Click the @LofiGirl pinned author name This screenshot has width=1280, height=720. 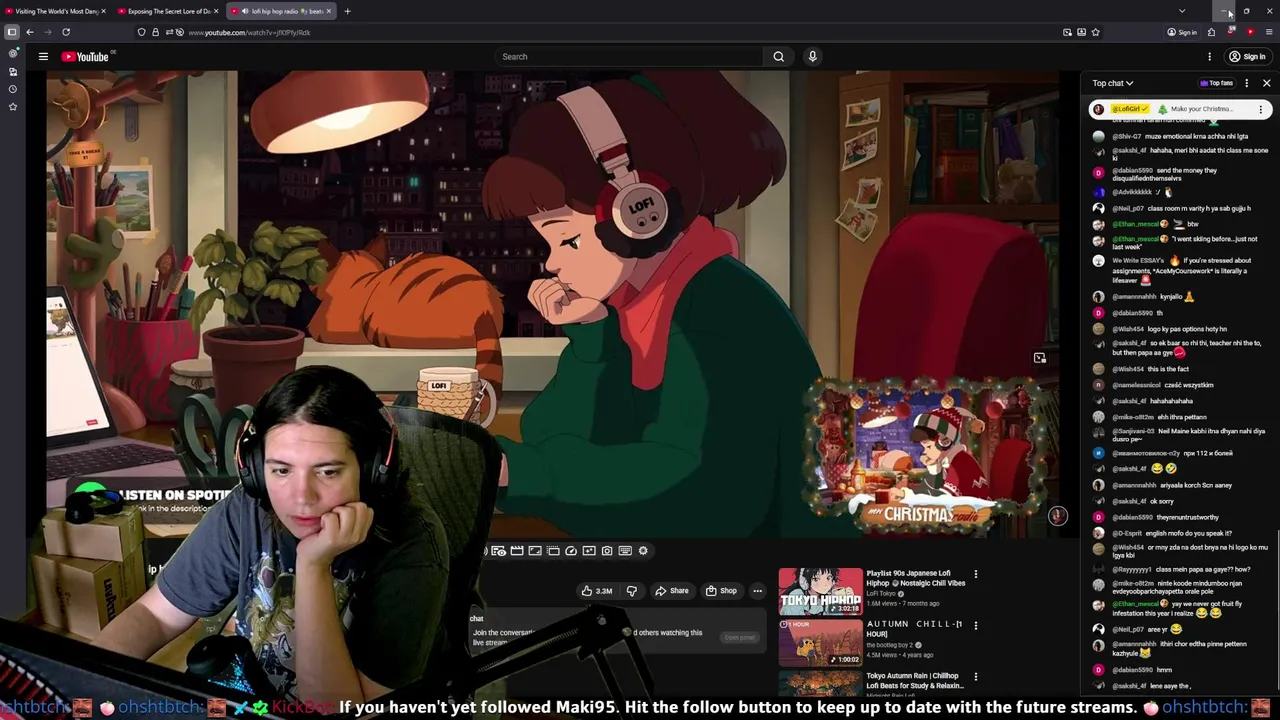[1129, 109]
